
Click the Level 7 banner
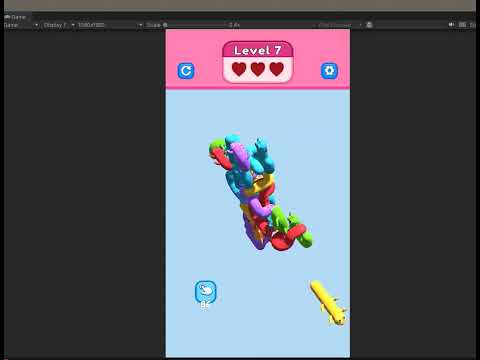tap(257, 50)
